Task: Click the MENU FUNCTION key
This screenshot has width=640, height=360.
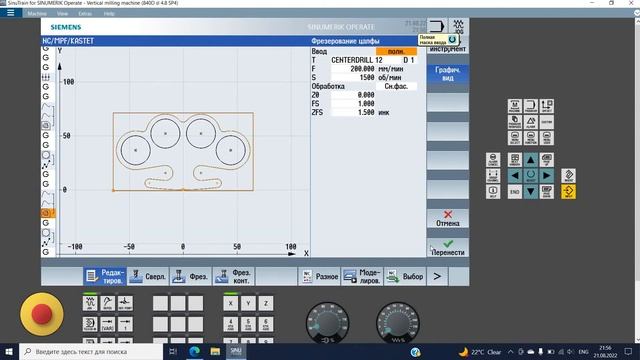Action: (x=531, y=138)
